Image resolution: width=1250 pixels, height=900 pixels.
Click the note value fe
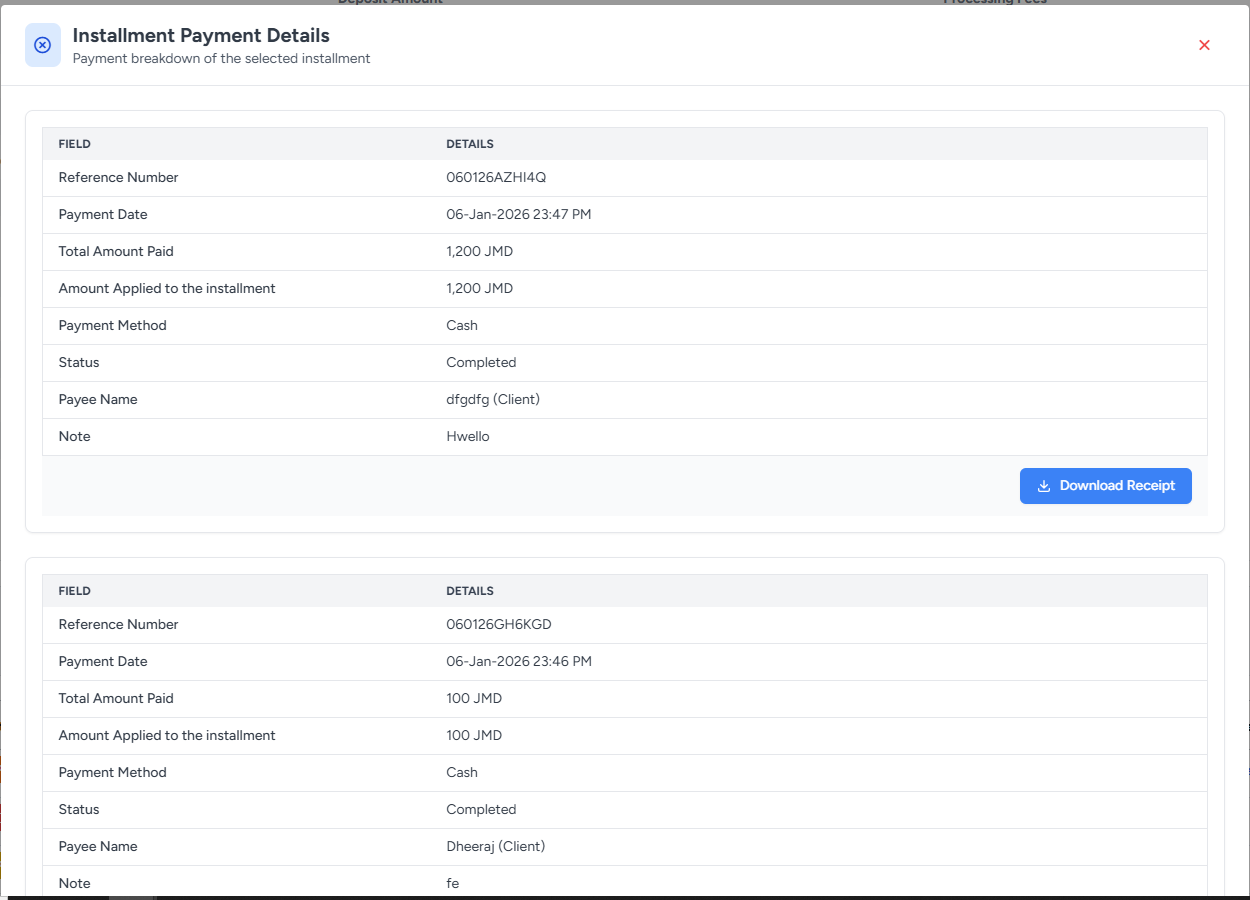click(x=452, y=884)
